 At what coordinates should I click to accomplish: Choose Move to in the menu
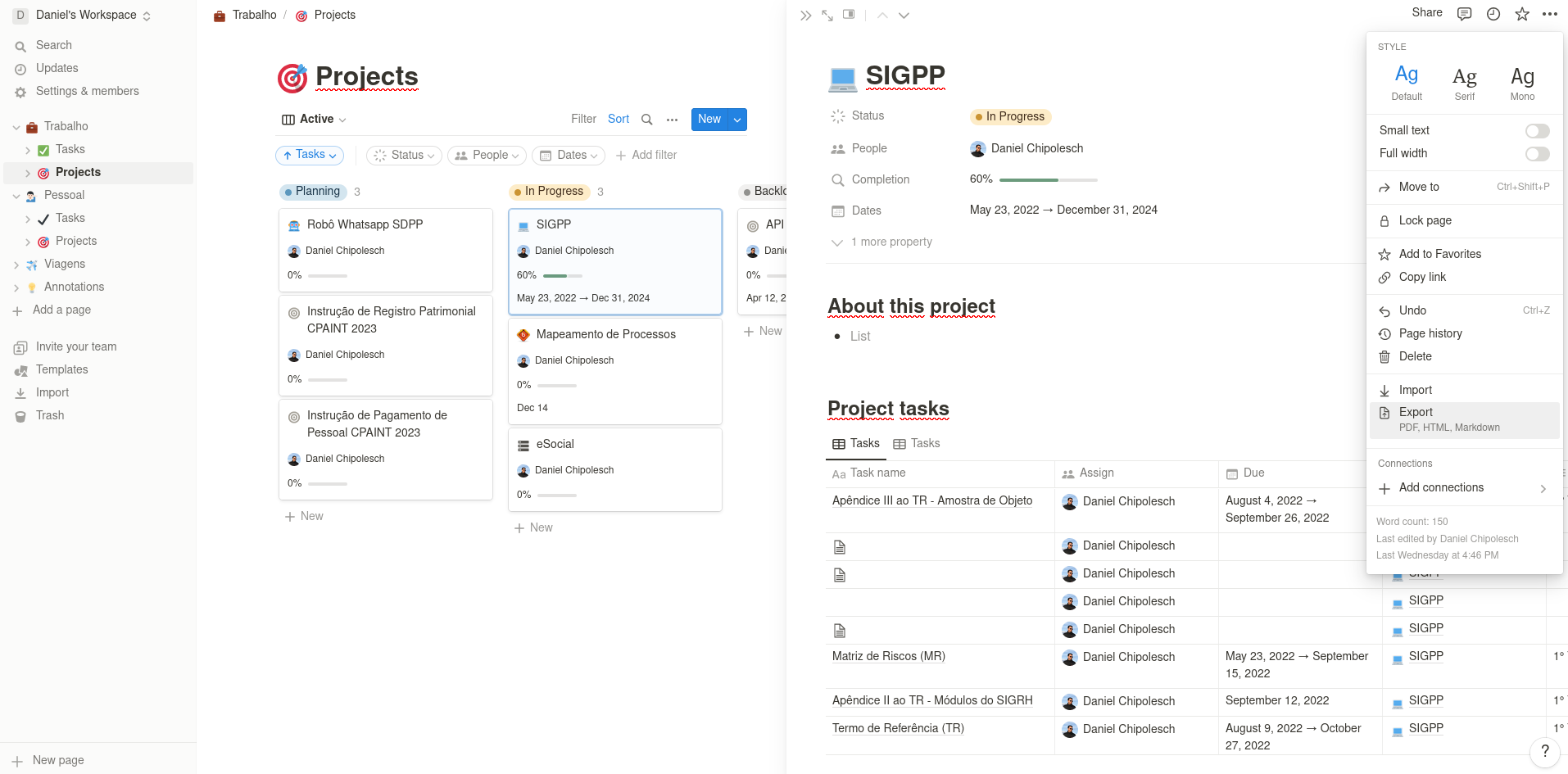point(1419,187)
